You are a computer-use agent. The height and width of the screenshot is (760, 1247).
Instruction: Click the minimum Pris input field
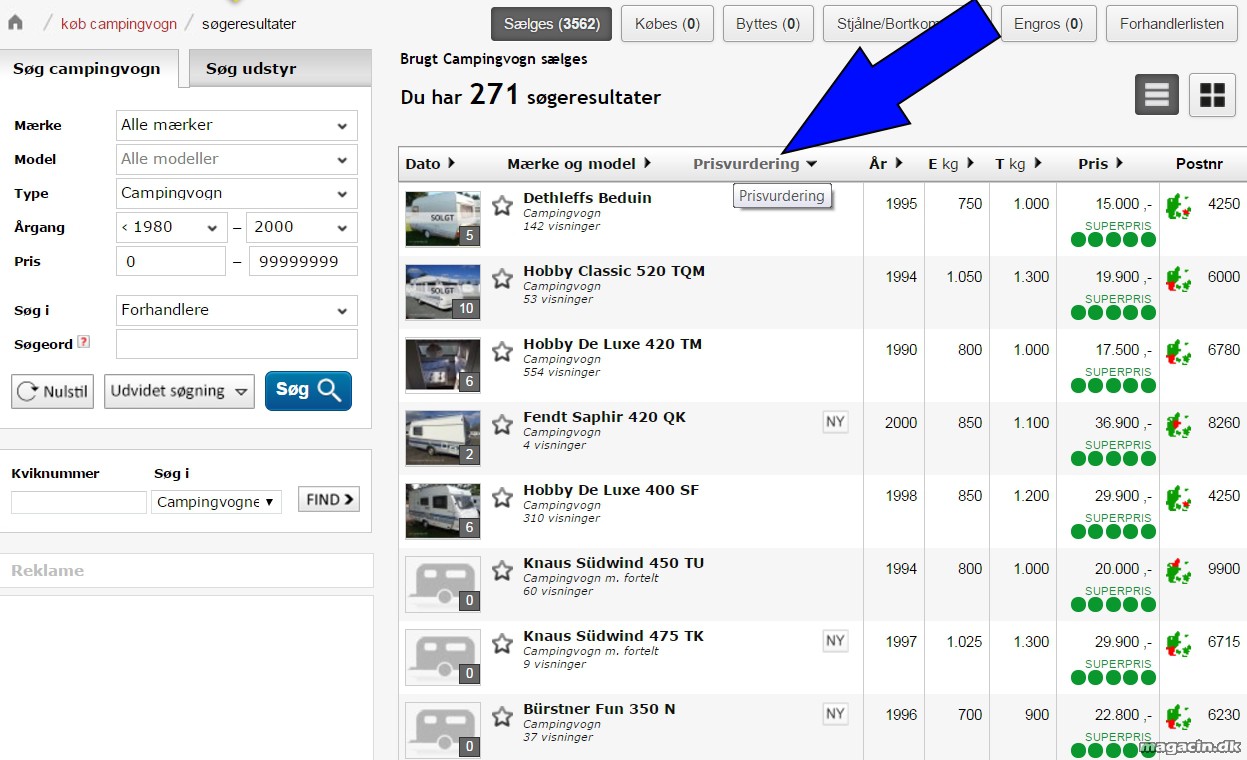[x=171, y=261]
